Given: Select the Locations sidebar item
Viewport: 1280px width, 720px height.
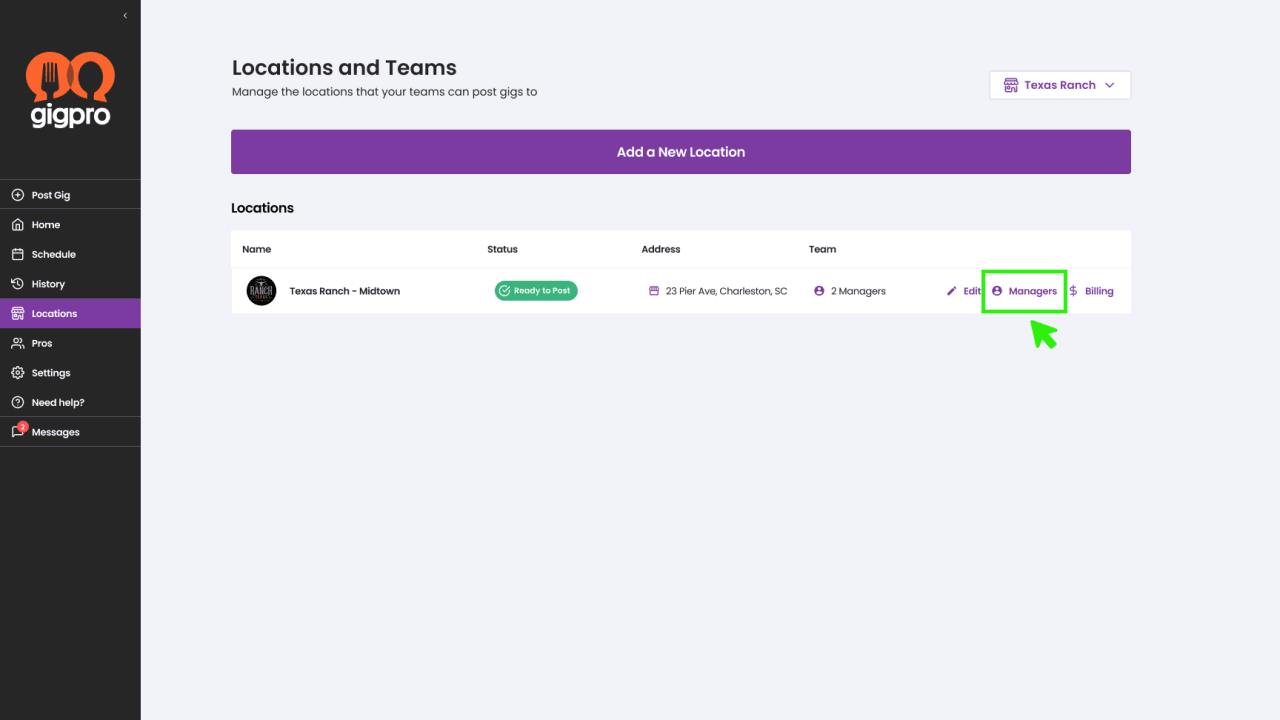Looking at the screenshot, I should [70, 314].
